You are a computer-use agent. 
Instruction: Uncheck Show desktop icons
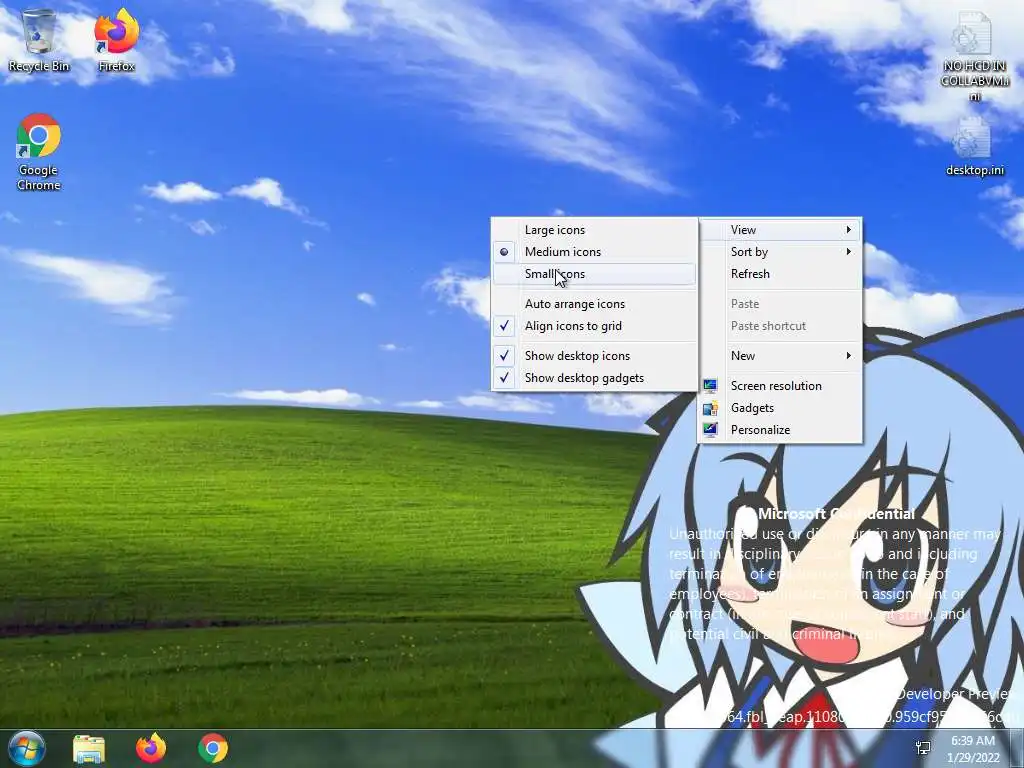tap(594, 356)
